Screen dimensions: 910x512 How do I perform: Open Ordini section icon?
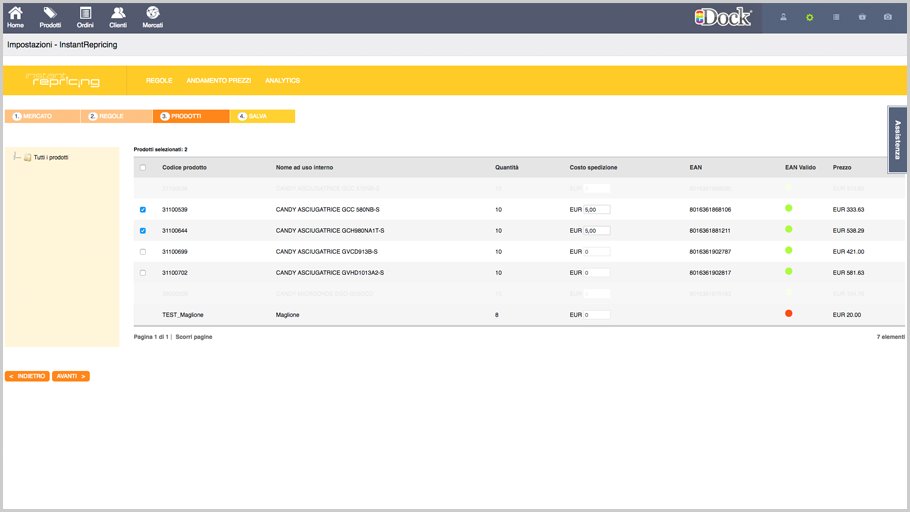click(85, 17)
